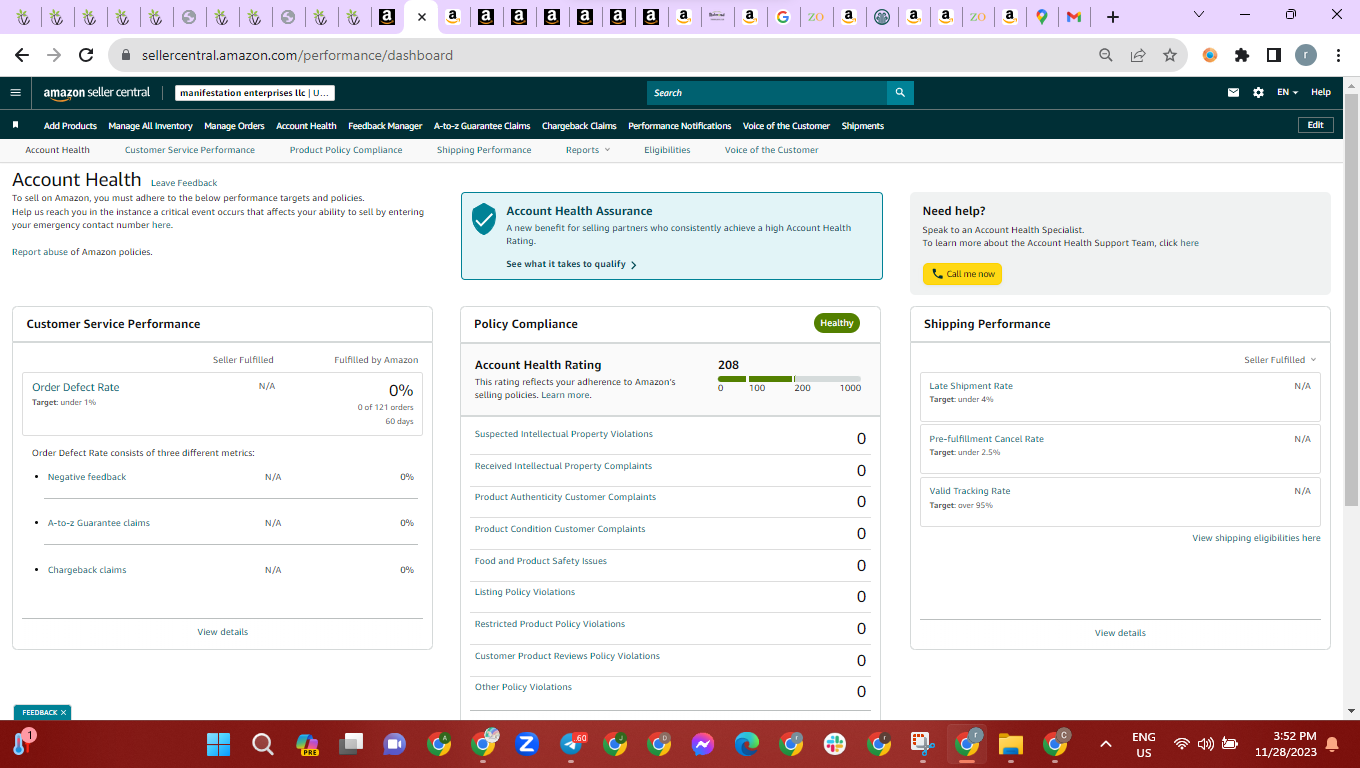
Task: Open the Chrome profile avatar
Action: pyautogui.click(x=1306, y=56)
